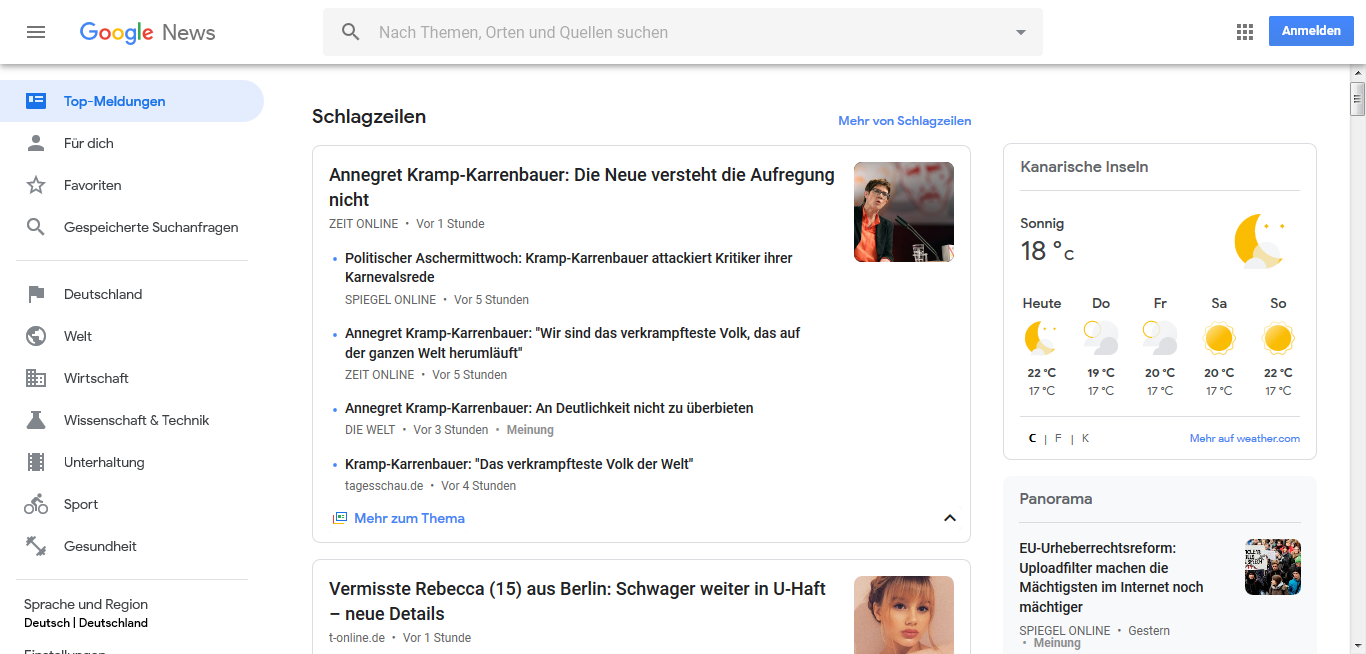Click the Kanarische Inseln weather title
Viewport: 1366px width, 654px height.
(x=1084, y=167)
